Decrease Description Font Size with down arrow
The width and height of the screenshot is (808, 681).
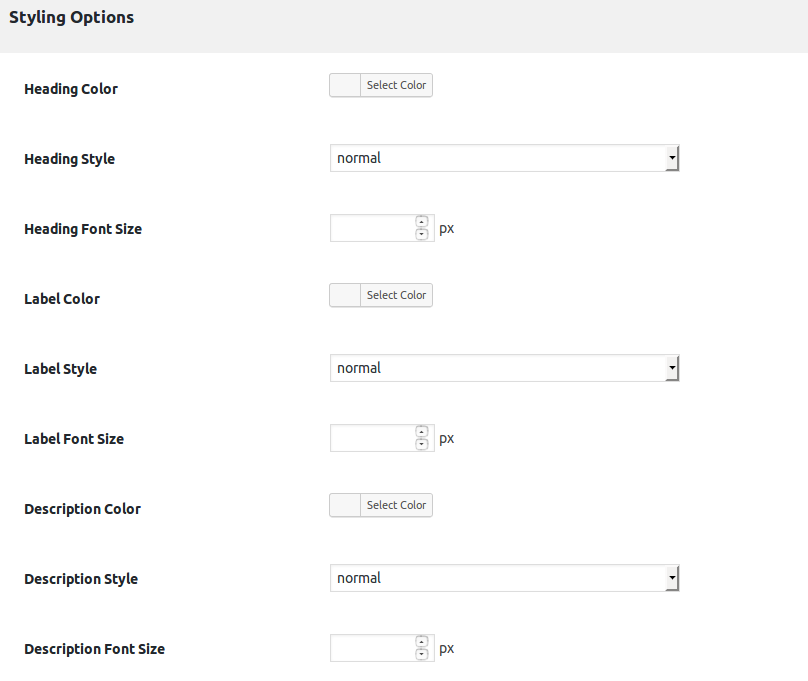pos(422,654)
